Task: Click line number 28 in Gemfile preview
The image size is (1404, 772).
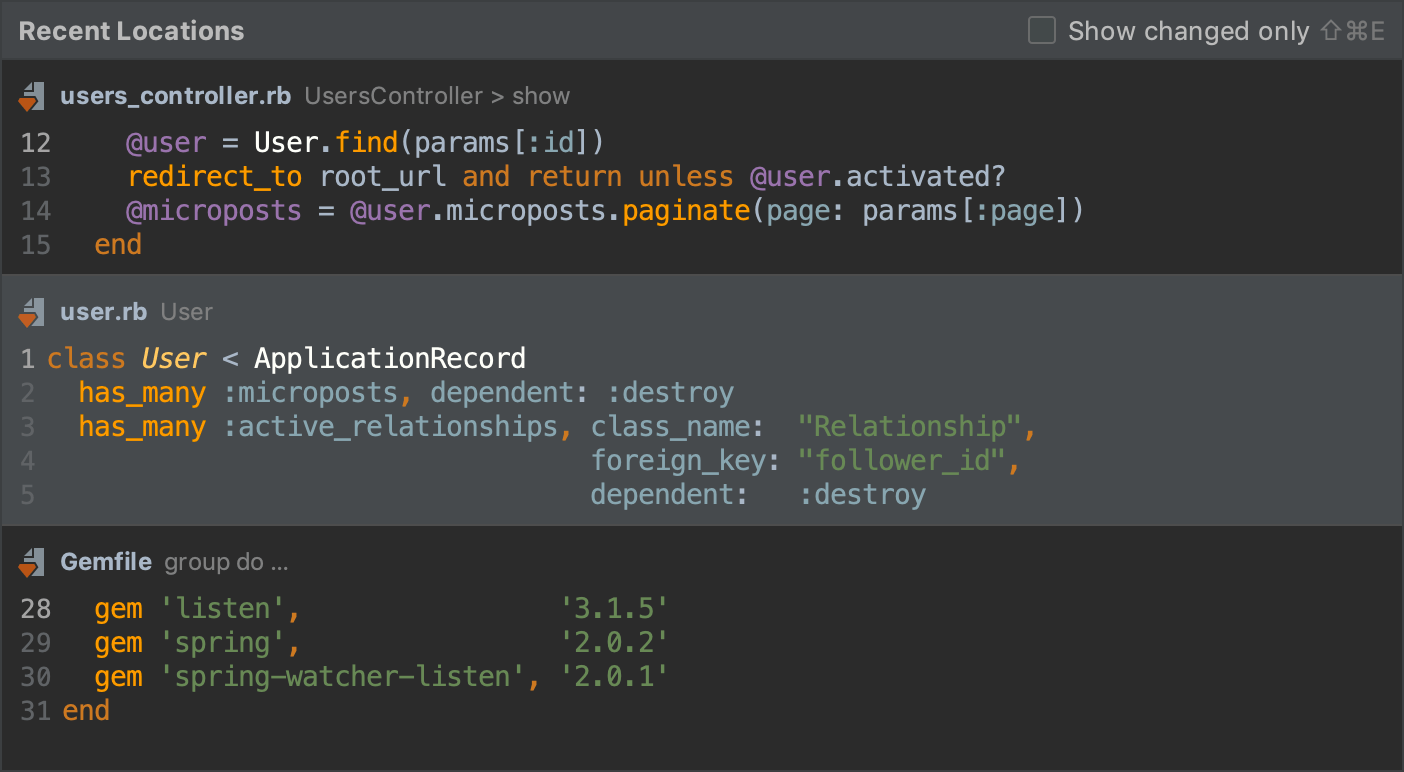Action: [x=36, y=608]
